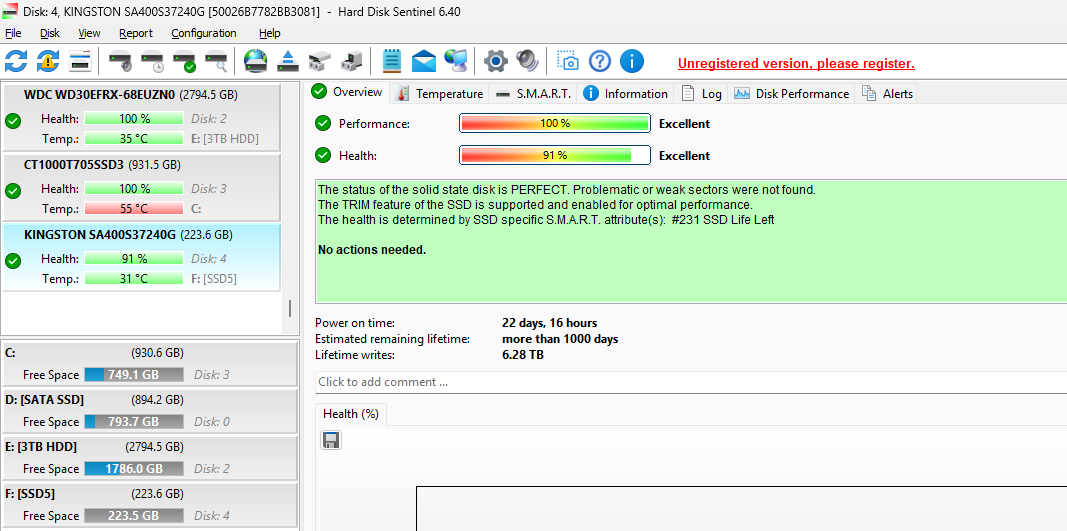Screen dimensions: 1067x531
Task: Switch to the Temperature tab
Action: (x=440, y=93)
